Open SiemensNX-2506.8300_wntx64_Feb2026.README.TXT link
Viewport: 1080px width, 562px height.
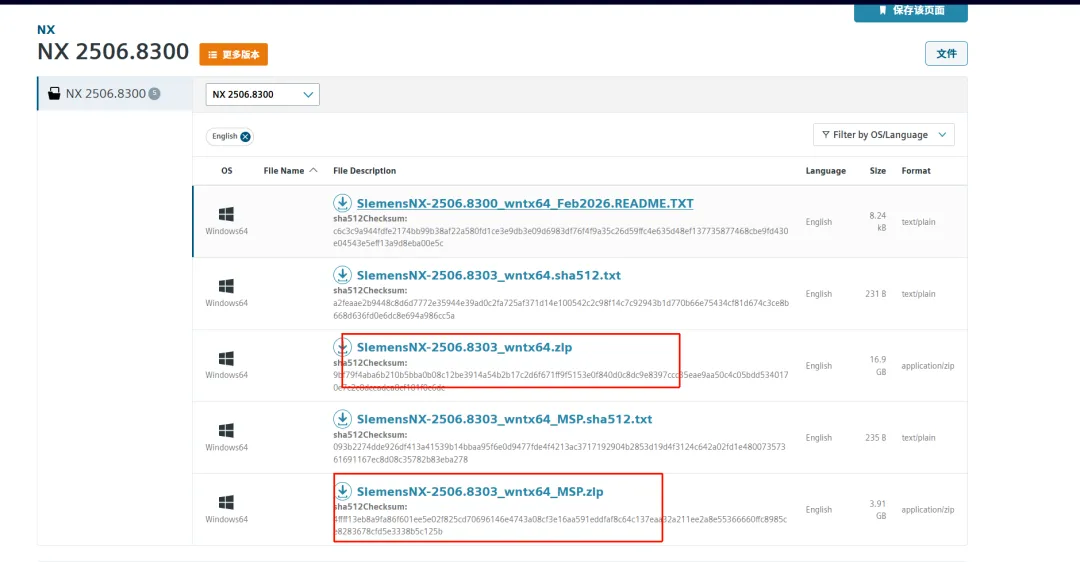525,203
